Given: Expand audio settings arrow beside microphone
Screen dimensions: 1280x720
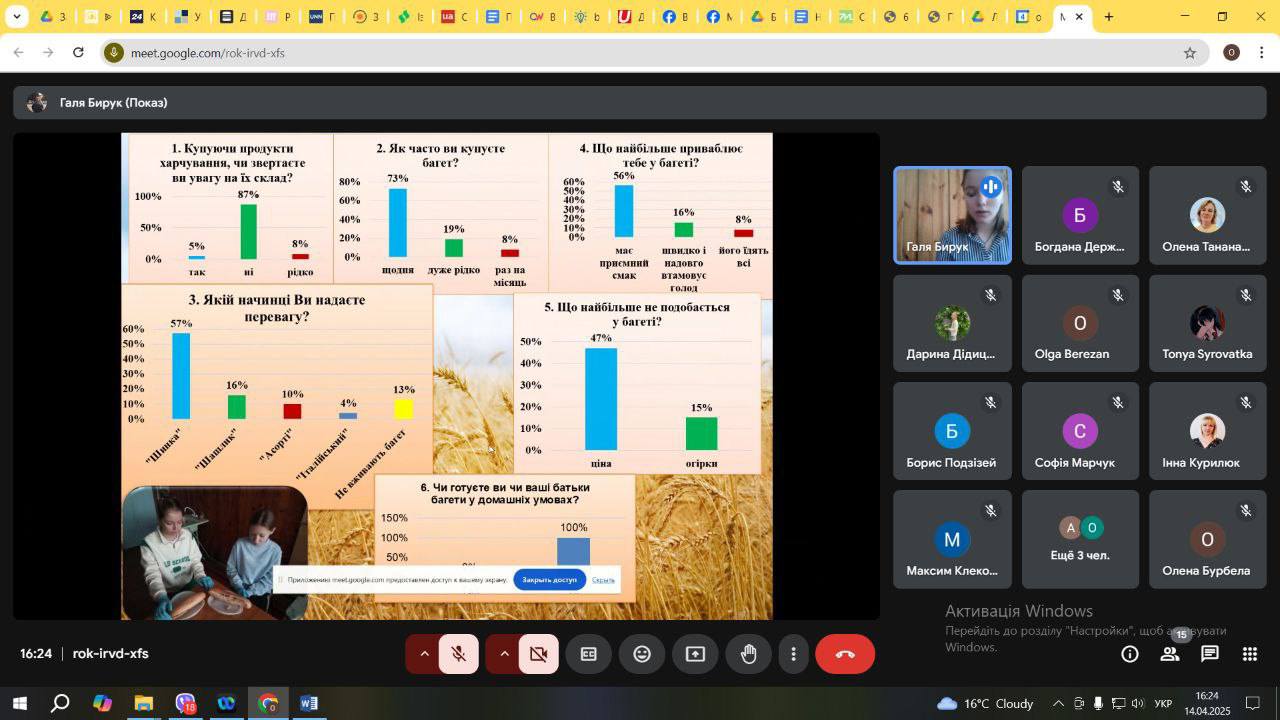Looking at the screenshot, I should [x=424, y=654].
